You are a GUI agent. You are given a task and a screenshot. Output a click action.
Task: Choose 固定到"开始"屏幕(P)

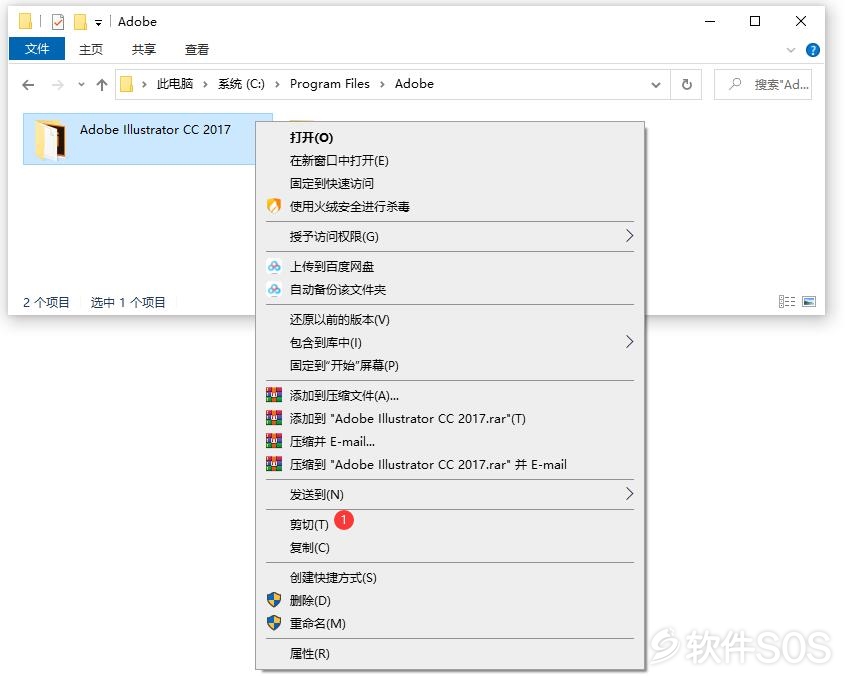pyautogui.click(x=344, y=365)
